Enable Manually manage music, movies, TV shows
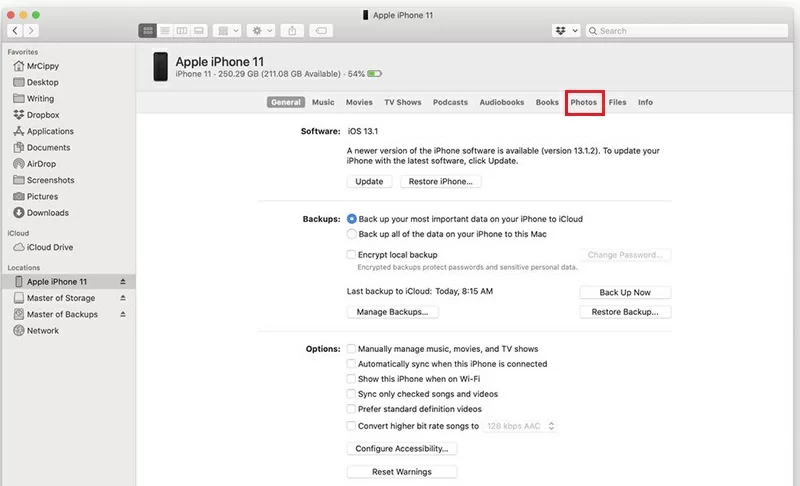Viewport: 800px width, 486px height. [351, 349]
